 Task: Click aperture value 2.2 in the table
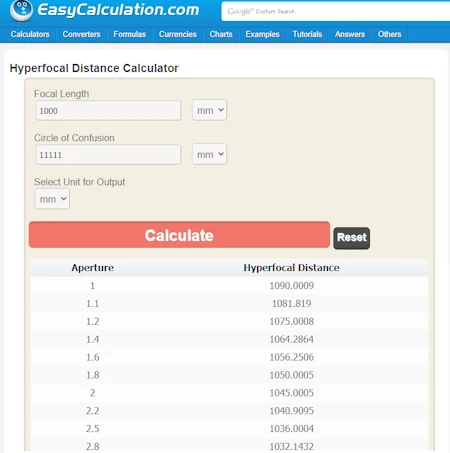93,411
